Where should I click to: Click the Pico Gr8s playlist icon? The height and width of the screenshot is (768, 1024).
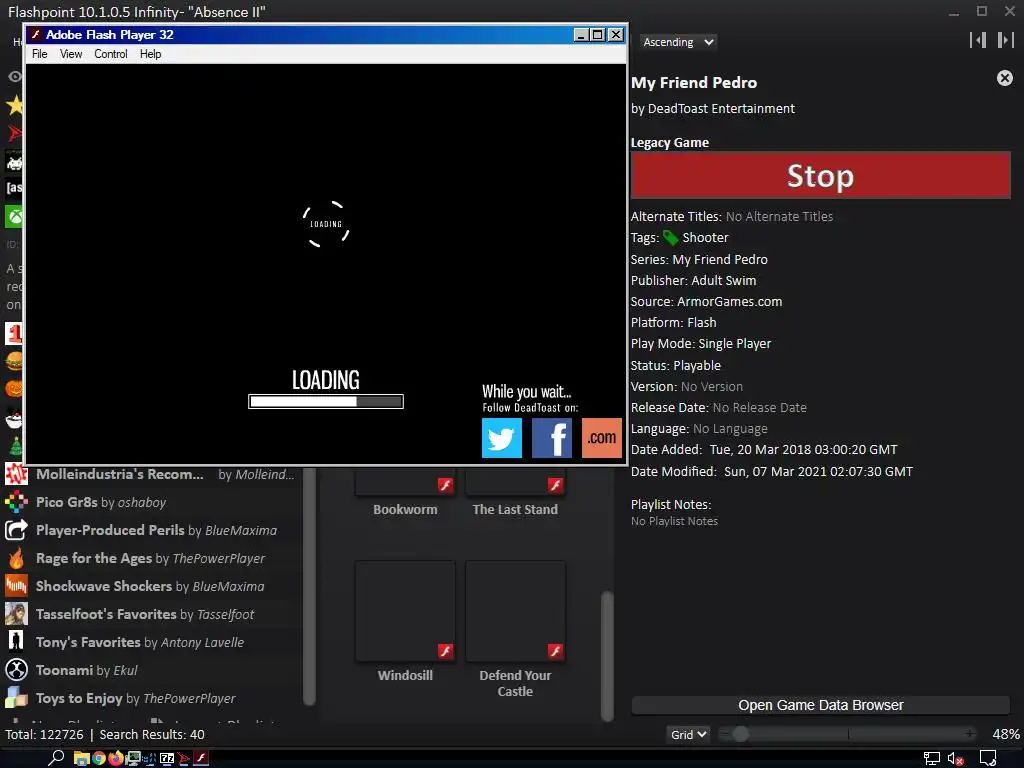point(16,502)
